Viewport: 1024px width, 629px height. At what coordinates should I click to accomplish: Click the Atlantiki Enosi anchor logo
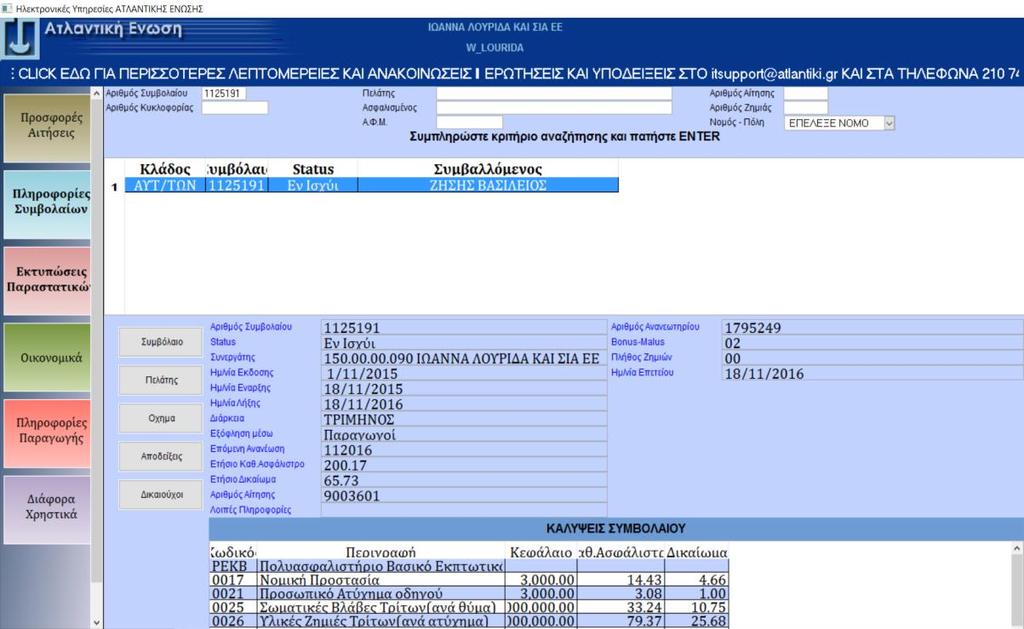pyautogui.click(x=20, y=38)
